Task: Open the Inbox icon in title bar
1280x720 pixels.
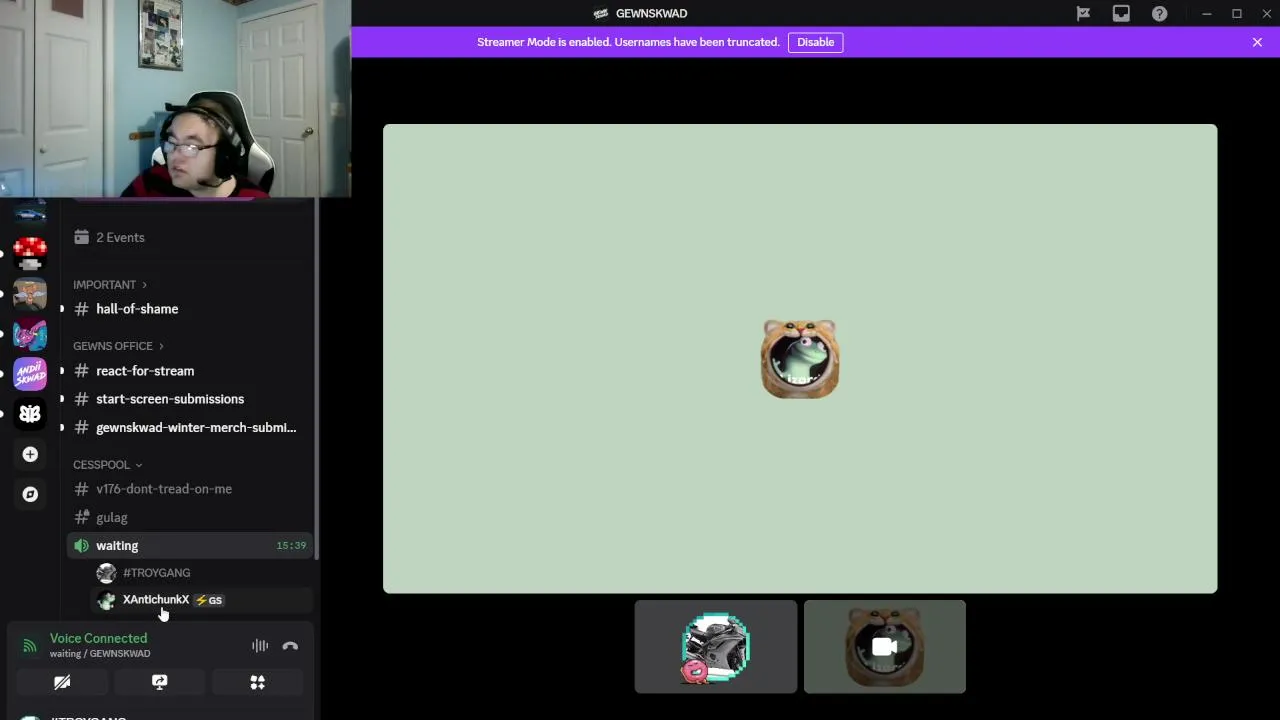Action: pyautogui.click(x=1121, y=13)
